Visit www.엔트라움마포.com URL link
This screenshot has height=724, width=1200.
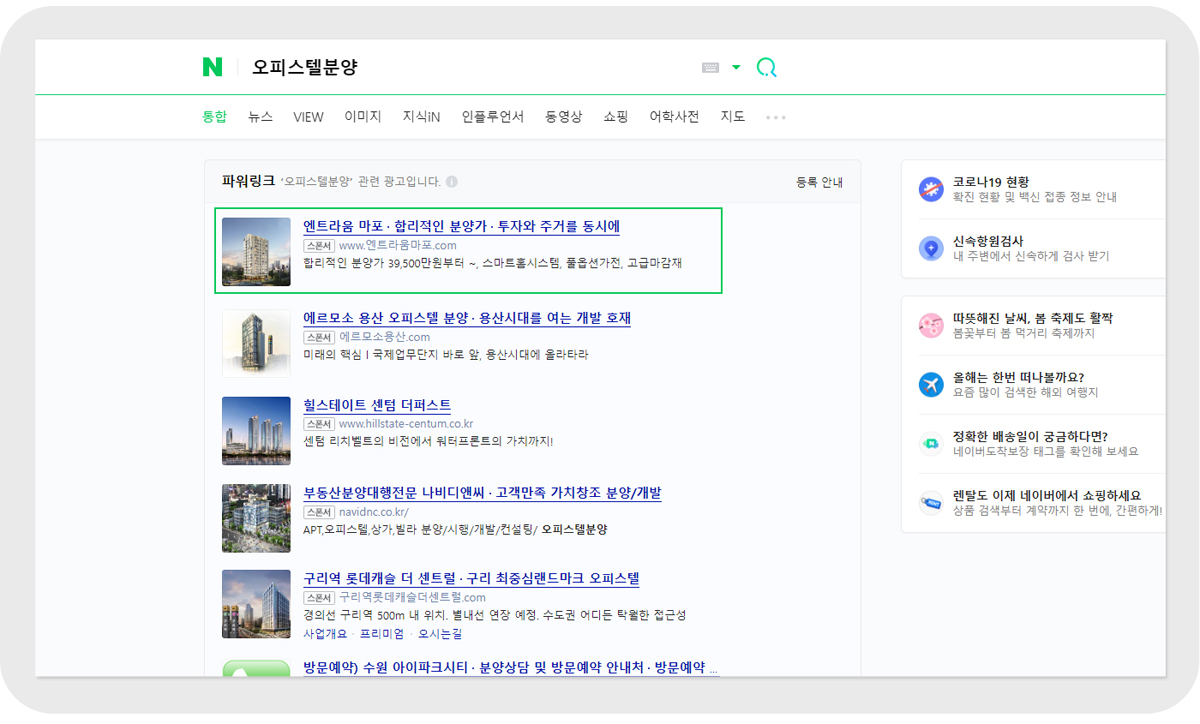pos(397,245)
